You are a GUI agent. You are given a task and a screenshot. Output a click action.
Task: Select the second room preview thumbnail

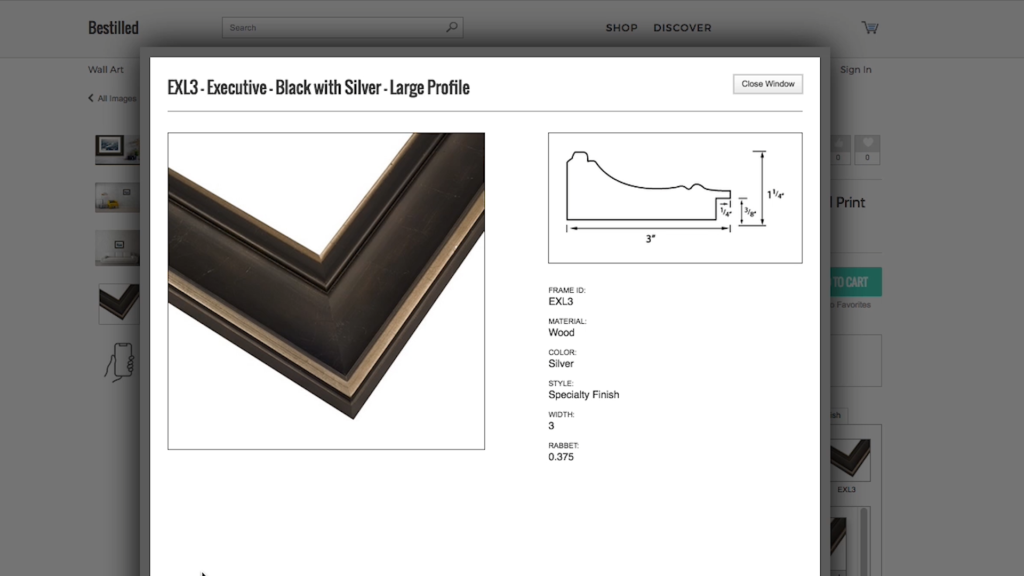click(x=116, y=197)
